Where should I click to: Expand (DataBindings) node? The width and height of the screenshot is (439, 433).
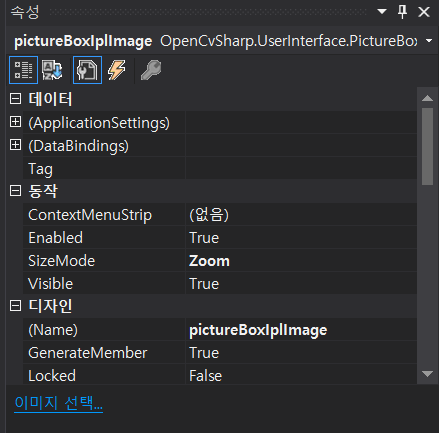pyautogui.click(x=15, y=145)
